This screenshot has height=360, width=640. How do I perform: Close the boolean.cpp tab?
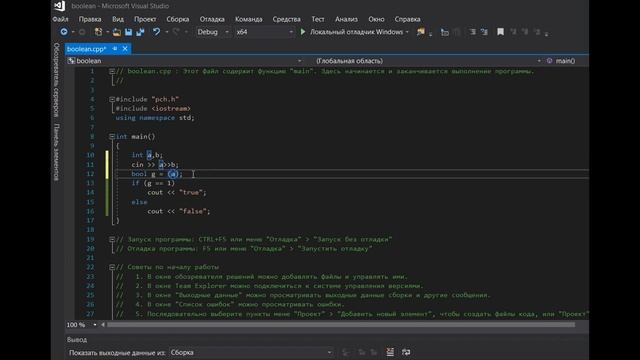(x=125, y=49)
